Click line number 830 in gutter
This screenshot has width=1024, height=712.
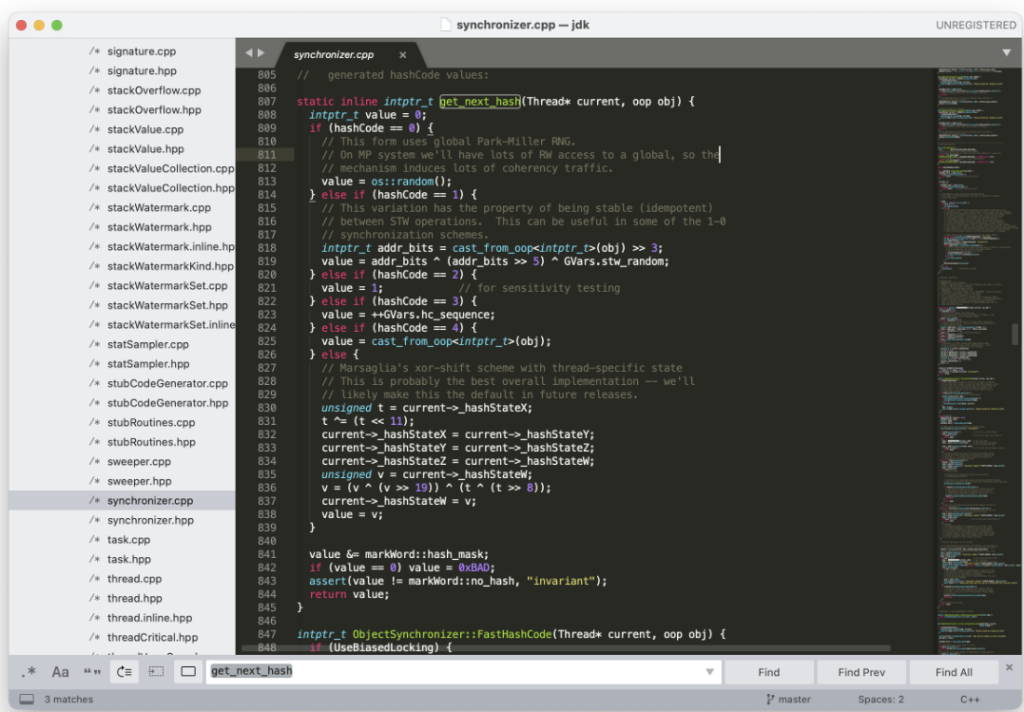click(266, 408)
